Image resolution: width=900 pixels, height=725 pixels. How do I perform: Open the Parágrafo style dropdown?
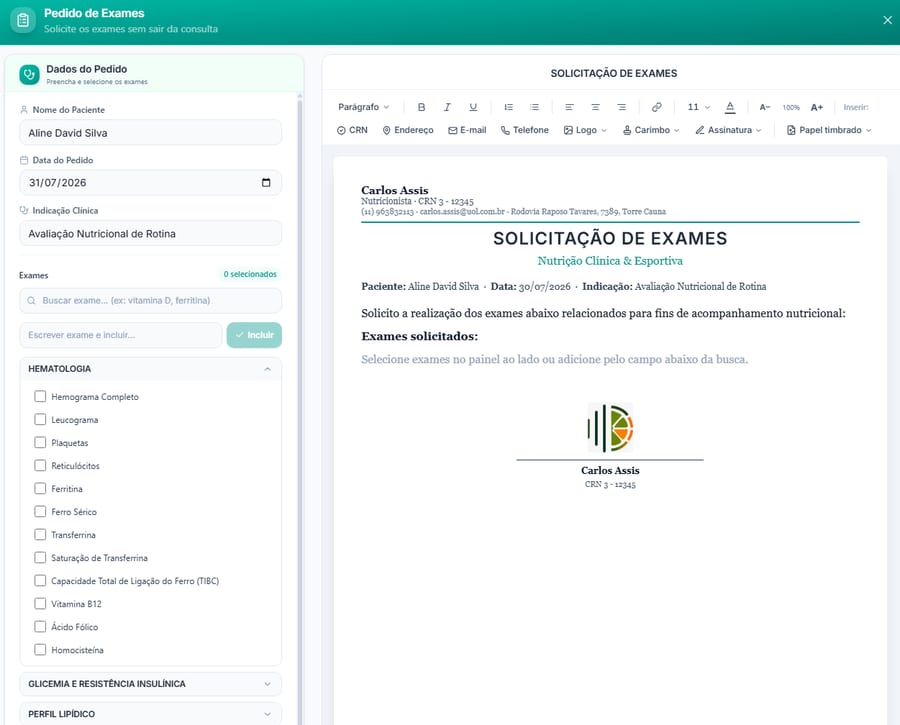(364, 107)
